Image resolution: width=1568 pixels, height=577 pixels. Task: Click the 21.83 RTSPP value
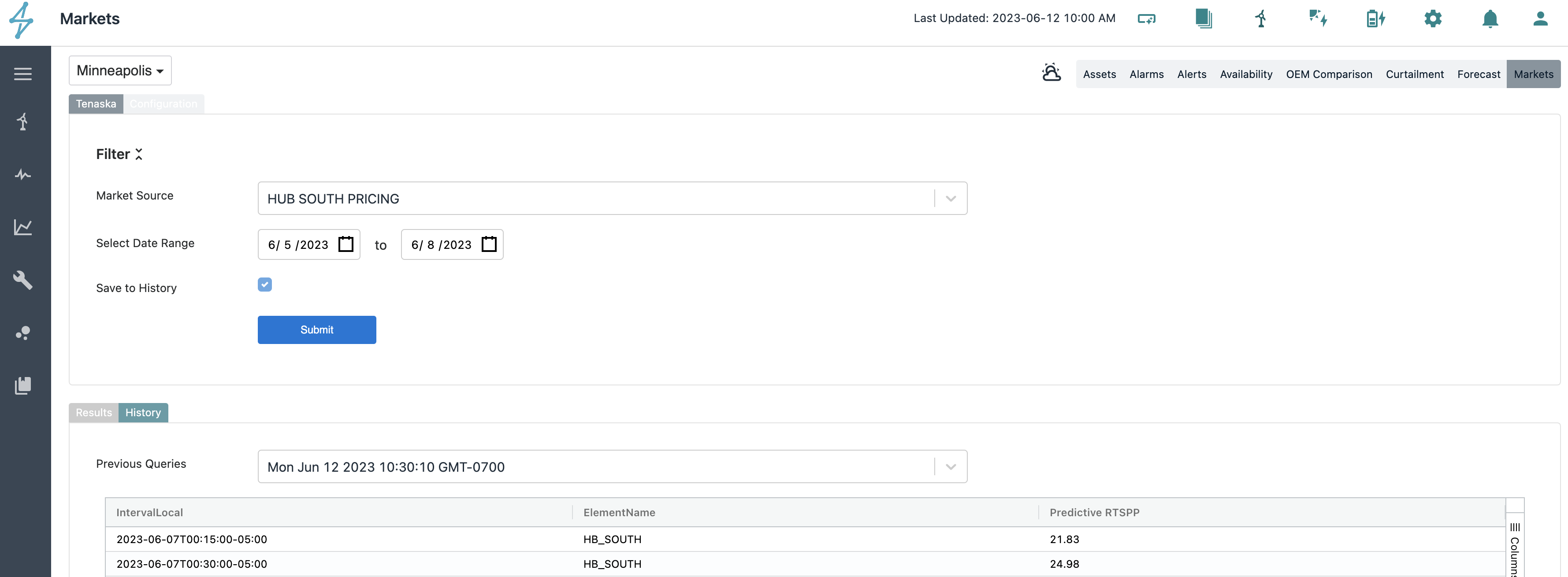[x=1064, y=539]
